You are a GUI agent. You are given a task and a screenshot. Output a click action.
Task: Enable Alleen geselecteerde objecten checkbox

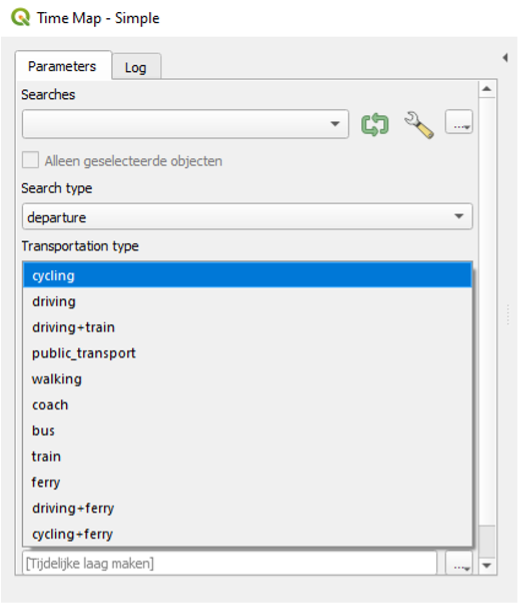[30, 160]
